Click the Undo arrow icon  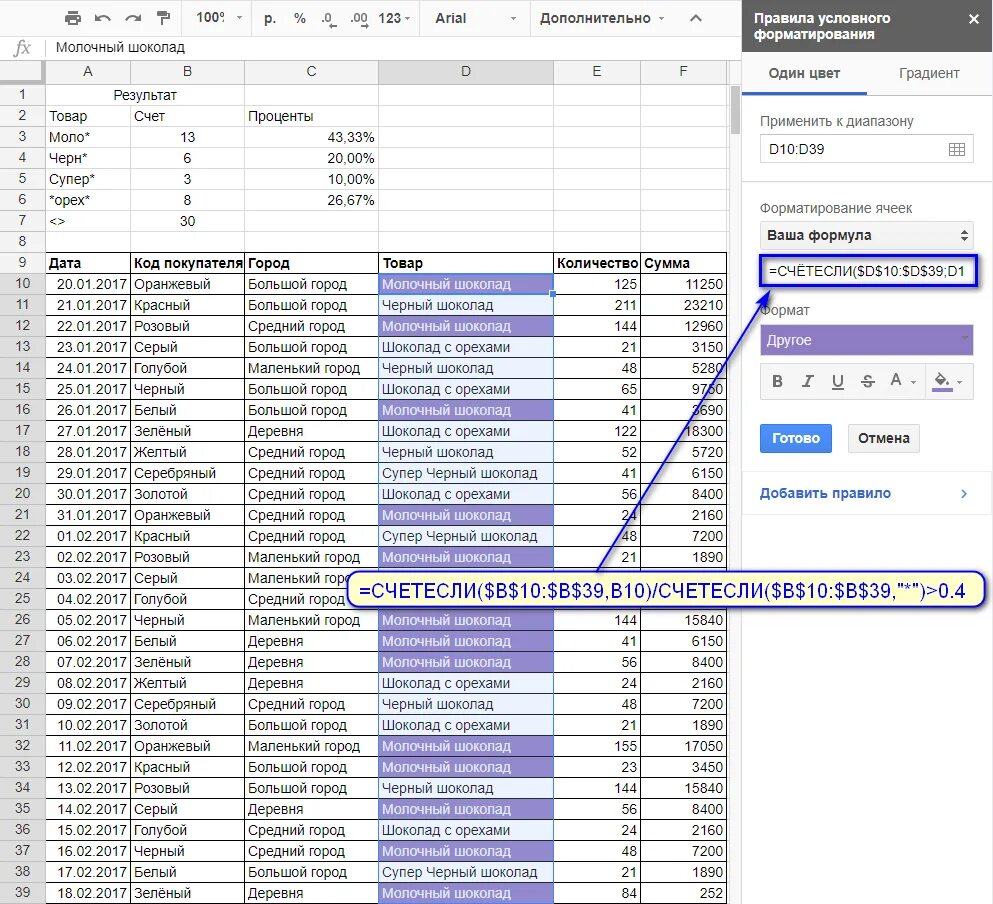point(103,18)
